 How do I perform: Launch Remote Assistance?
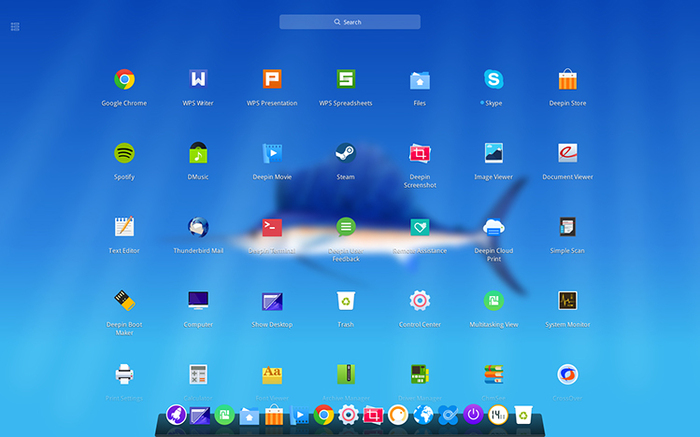(420, 227)
